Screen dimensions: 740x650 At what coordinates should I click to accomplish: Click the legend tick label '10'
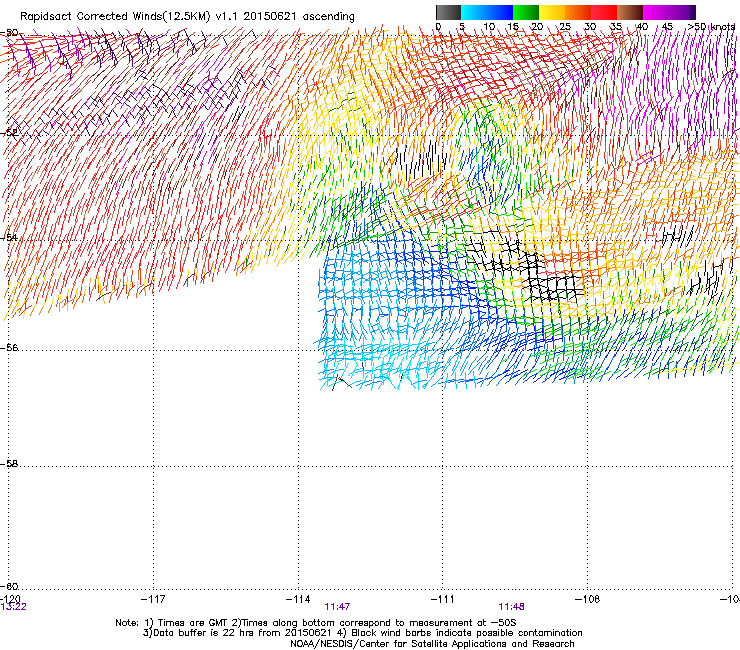coord(489,26)
